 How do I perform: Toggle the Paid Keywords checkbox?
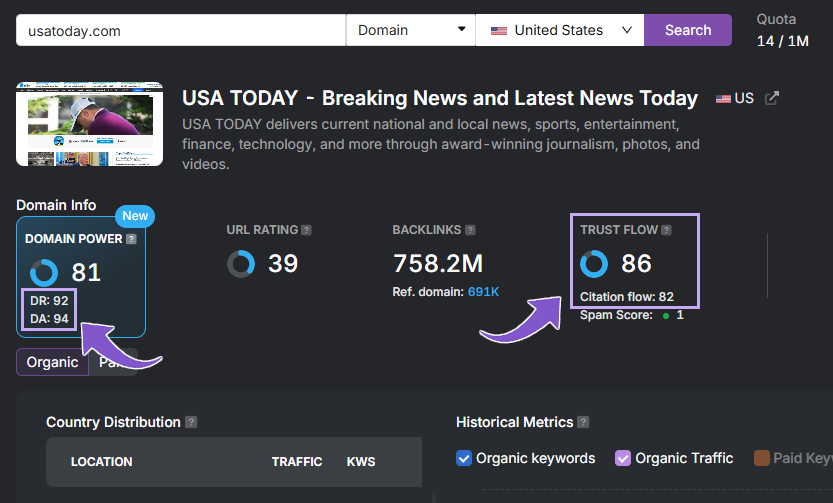pos(762,458)
